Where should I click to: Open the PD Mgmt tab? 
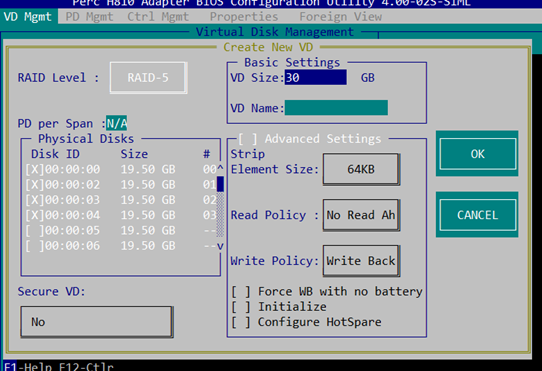click(x=89, y=17)
